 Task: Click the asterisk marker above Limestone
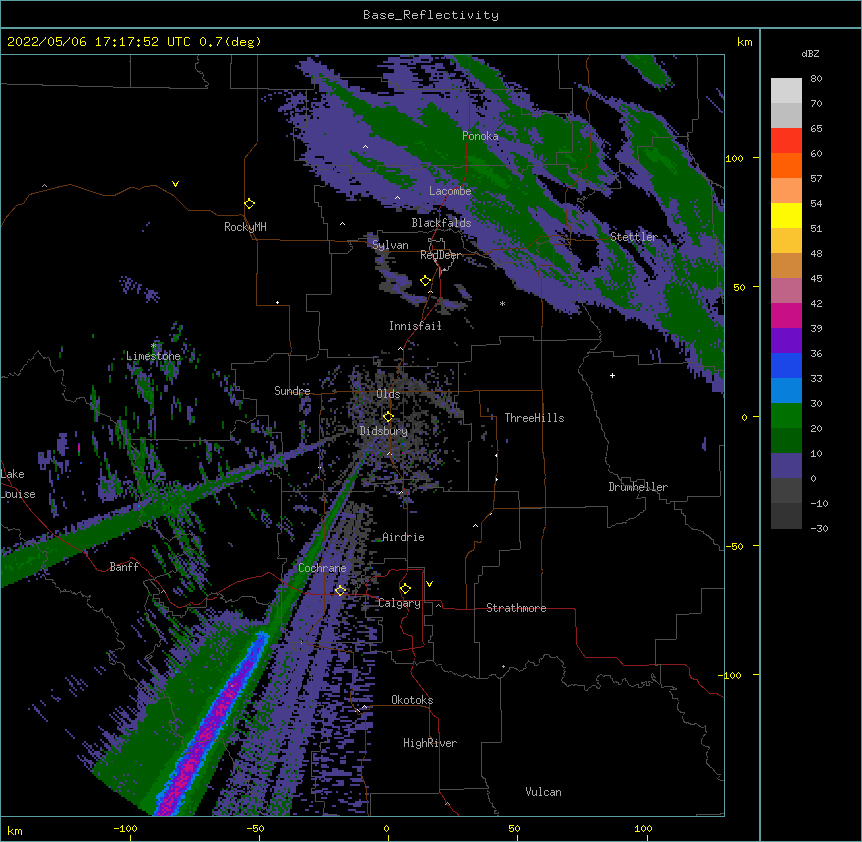click(x=154, y=346)
